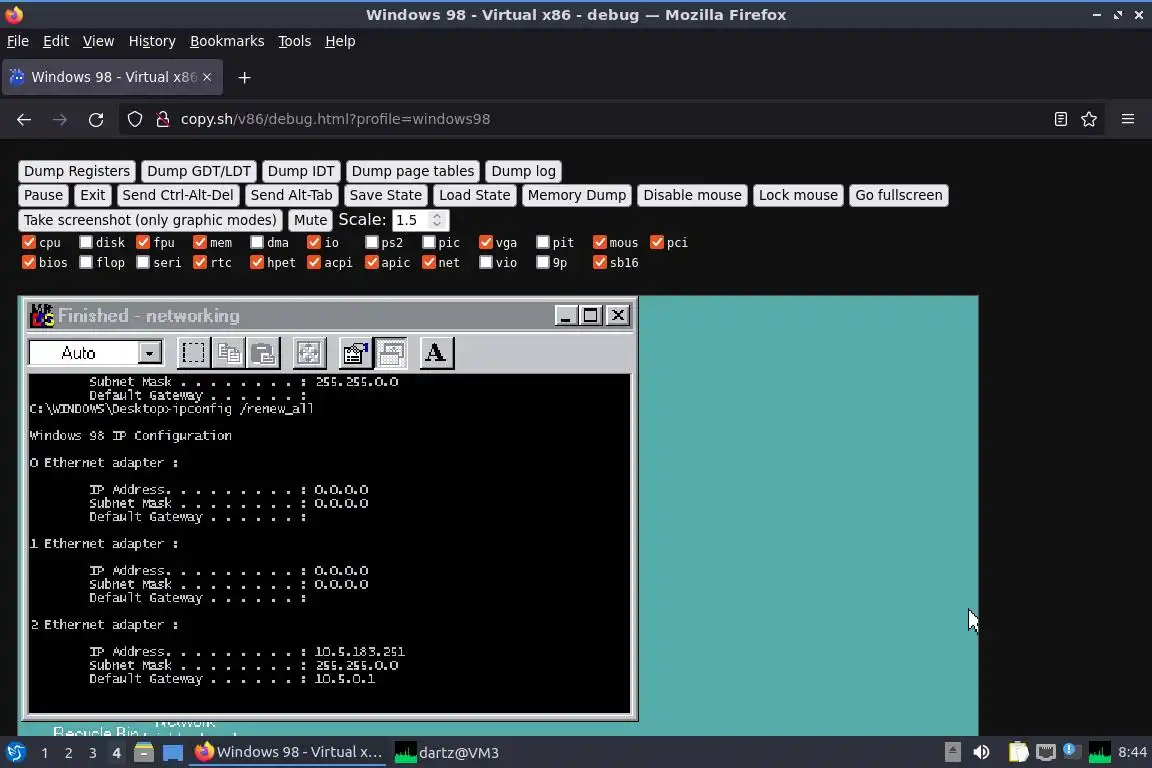Toggle the cpu checkbox
Image resolution: width=1152 pixels, height=768 pixels.
click(29, 243)
